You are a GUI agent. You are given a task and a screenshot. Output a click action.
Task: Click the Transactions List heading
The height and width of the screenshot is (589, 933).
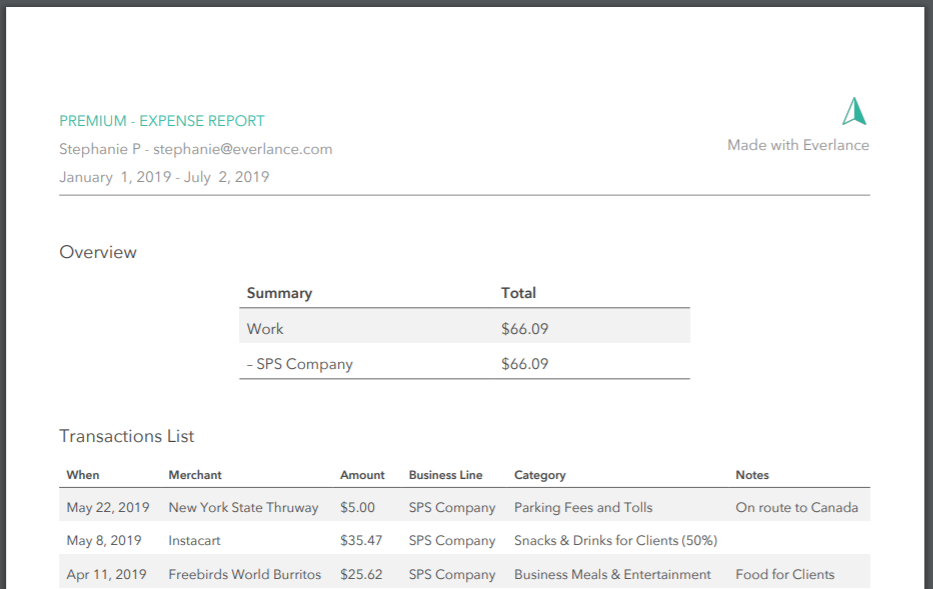pos(127,436)
